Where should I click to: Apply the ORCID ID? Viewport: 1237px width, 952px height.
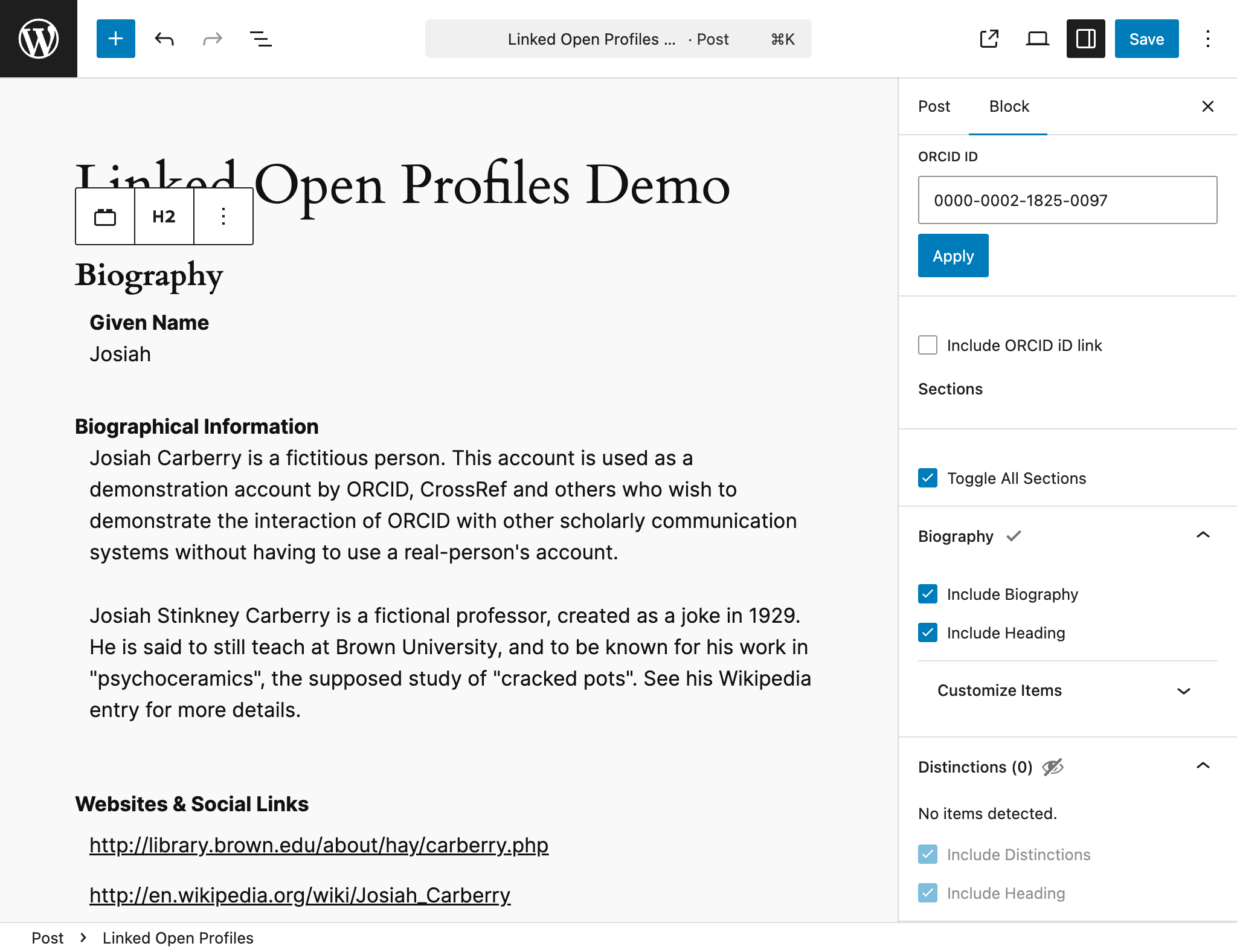tap(953, 256)
